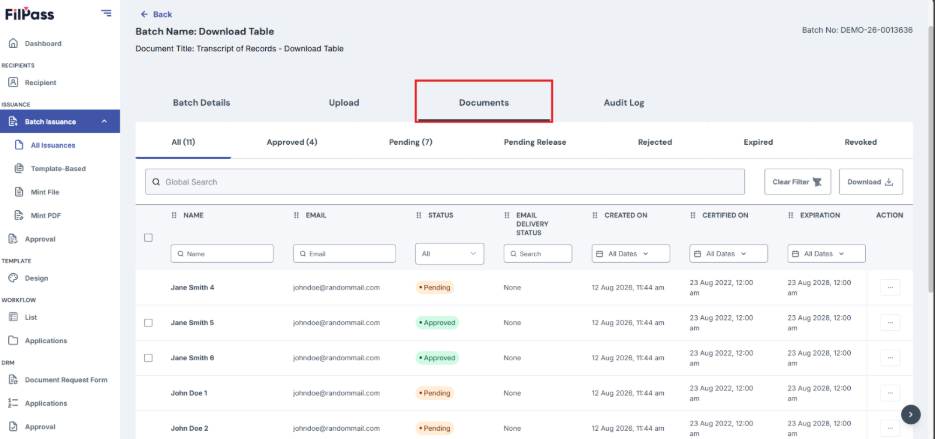The height and width of the screenshot is (439, 936).
Task: Click the drag handle beside CREATED ON column
Action: coord(595,215)
